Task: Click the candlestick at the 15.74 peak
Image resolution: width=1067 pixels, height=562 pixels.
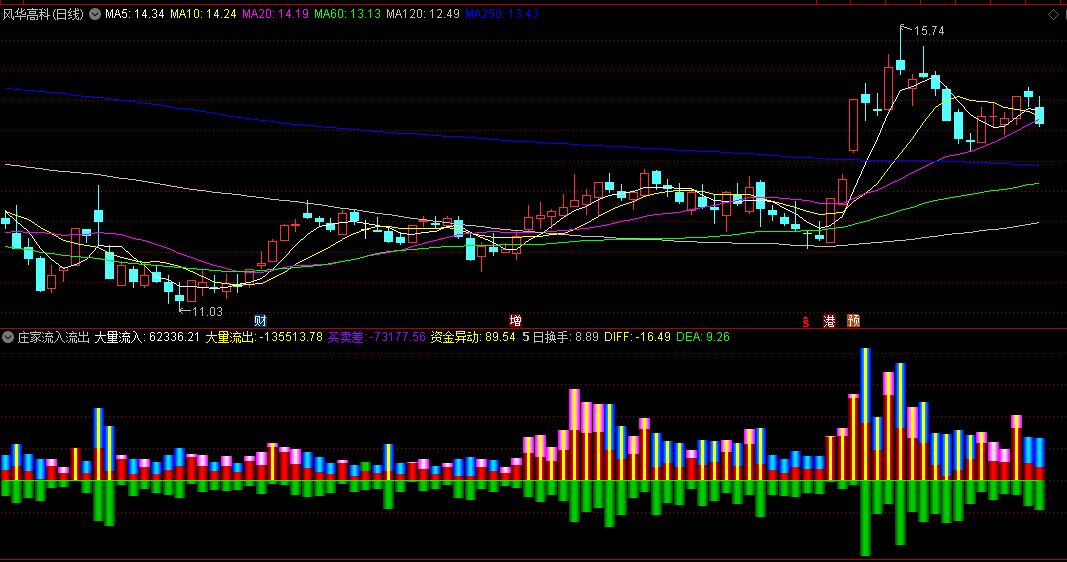Action: 900,65
